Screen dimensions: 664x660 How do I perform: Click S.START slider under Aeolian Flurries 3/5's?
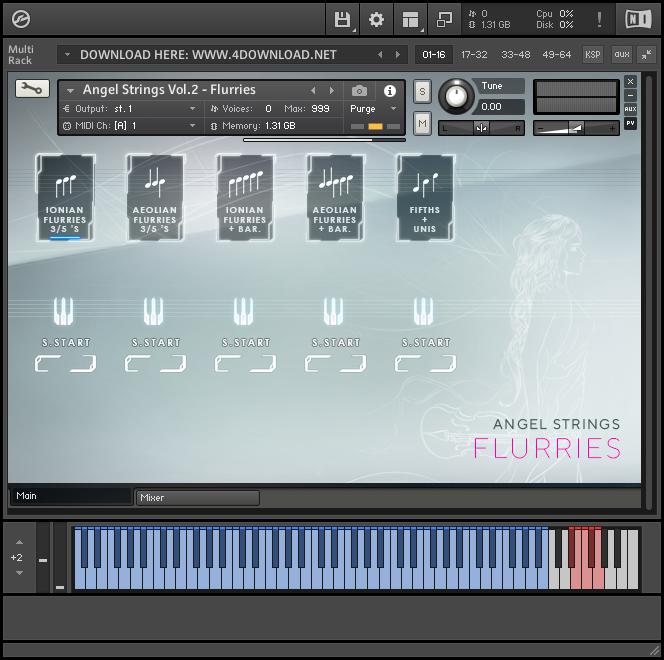tap(155, 363)
